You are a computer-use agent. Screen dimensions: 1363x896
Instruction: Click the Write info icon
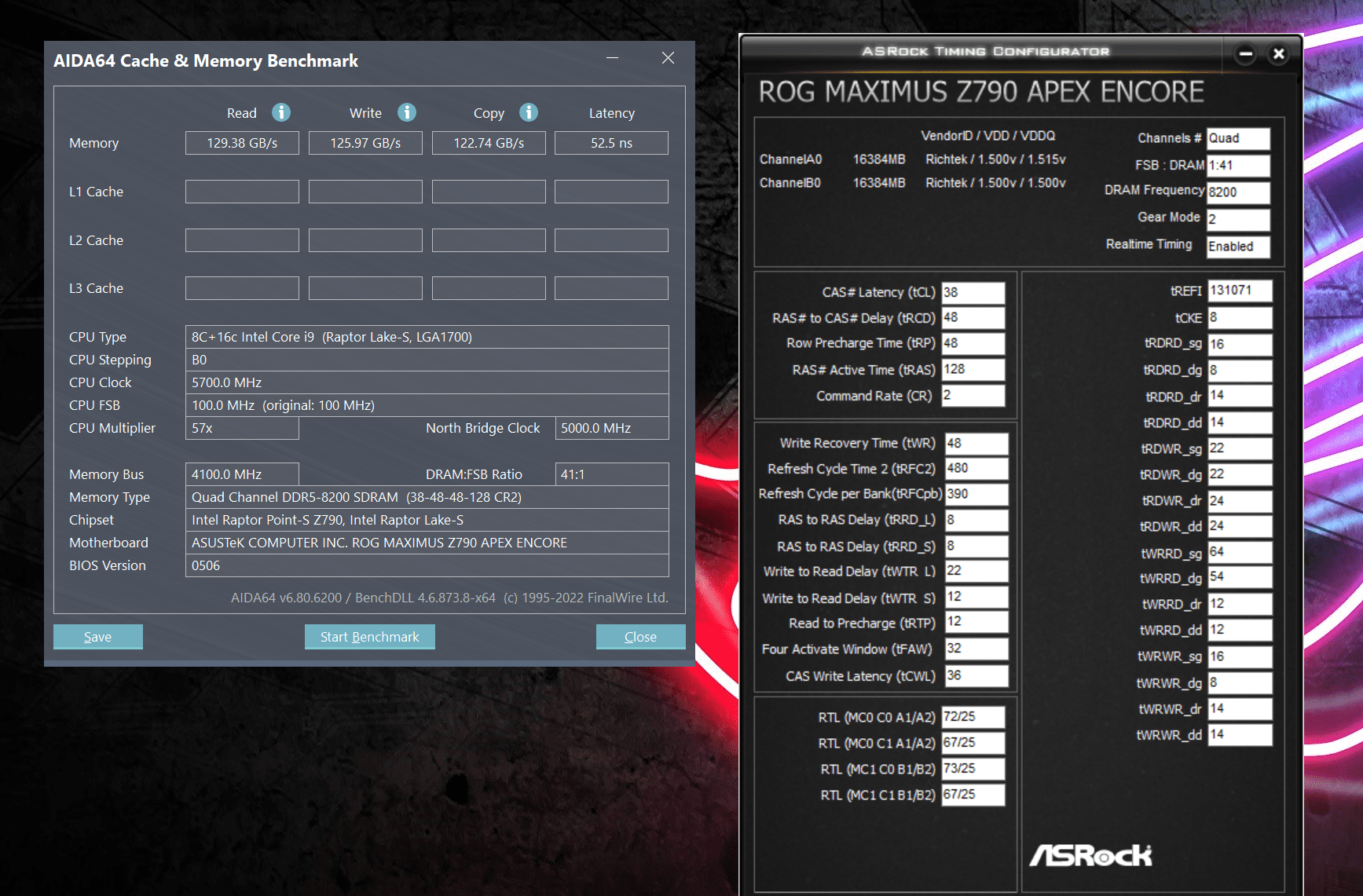pyautogui.click(x=406, y=112)
